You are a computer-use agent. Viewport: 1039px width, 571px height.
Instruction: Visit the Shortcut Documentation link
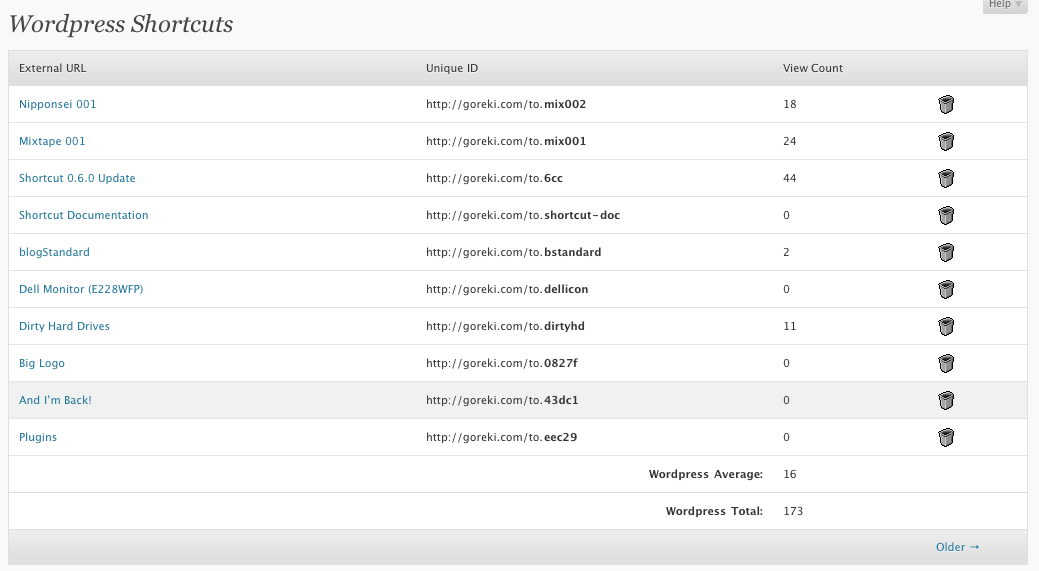[x=83, y=215]
